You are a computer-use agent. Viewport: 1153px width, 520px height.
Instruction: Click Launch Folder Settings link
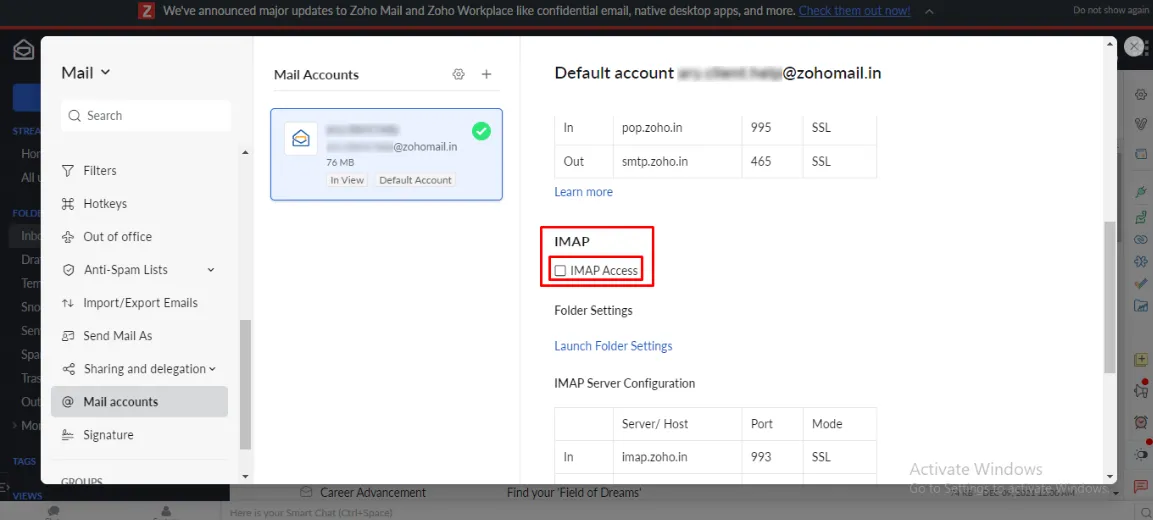click(613, 346)
